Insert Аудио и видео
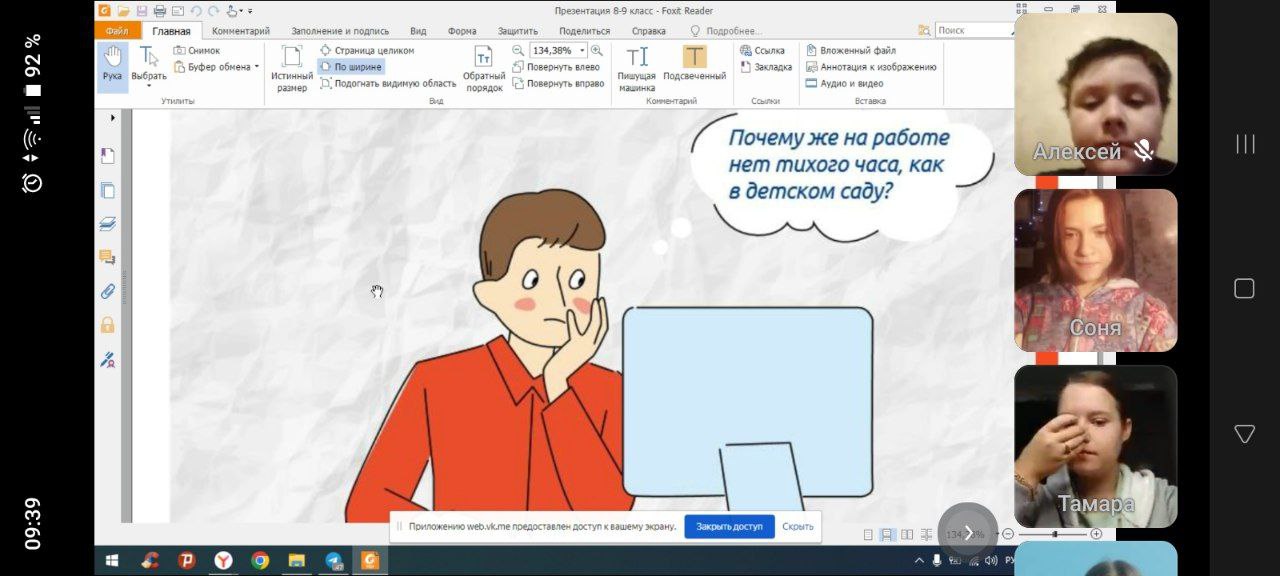Viewport: 1280px width, 576px height. (845, 84)
